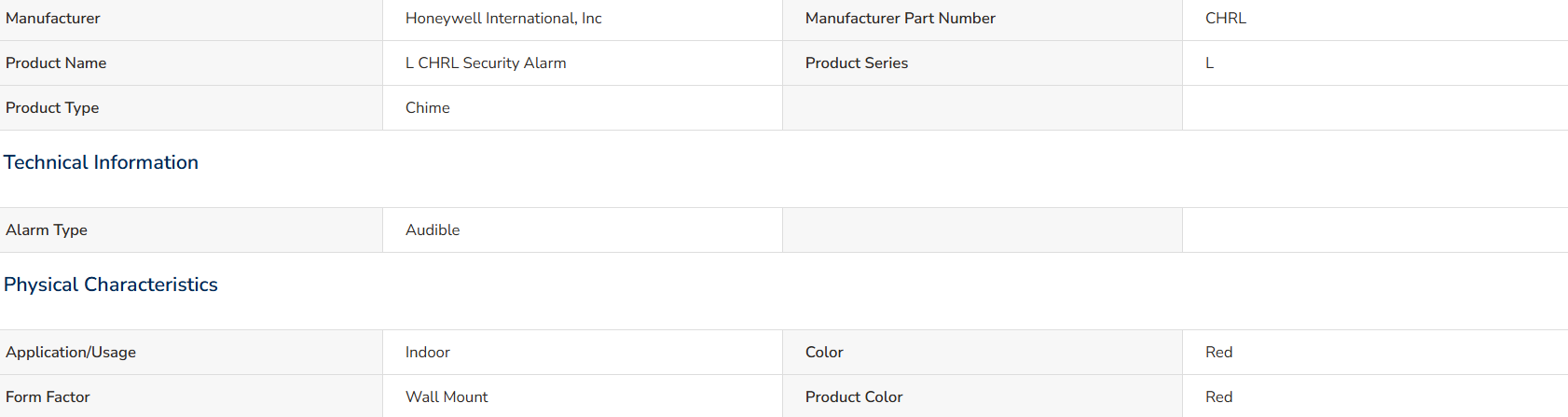The image size is (1568, 417).
Task: Select the Product Name label
Action: click(x=56, y=63)
